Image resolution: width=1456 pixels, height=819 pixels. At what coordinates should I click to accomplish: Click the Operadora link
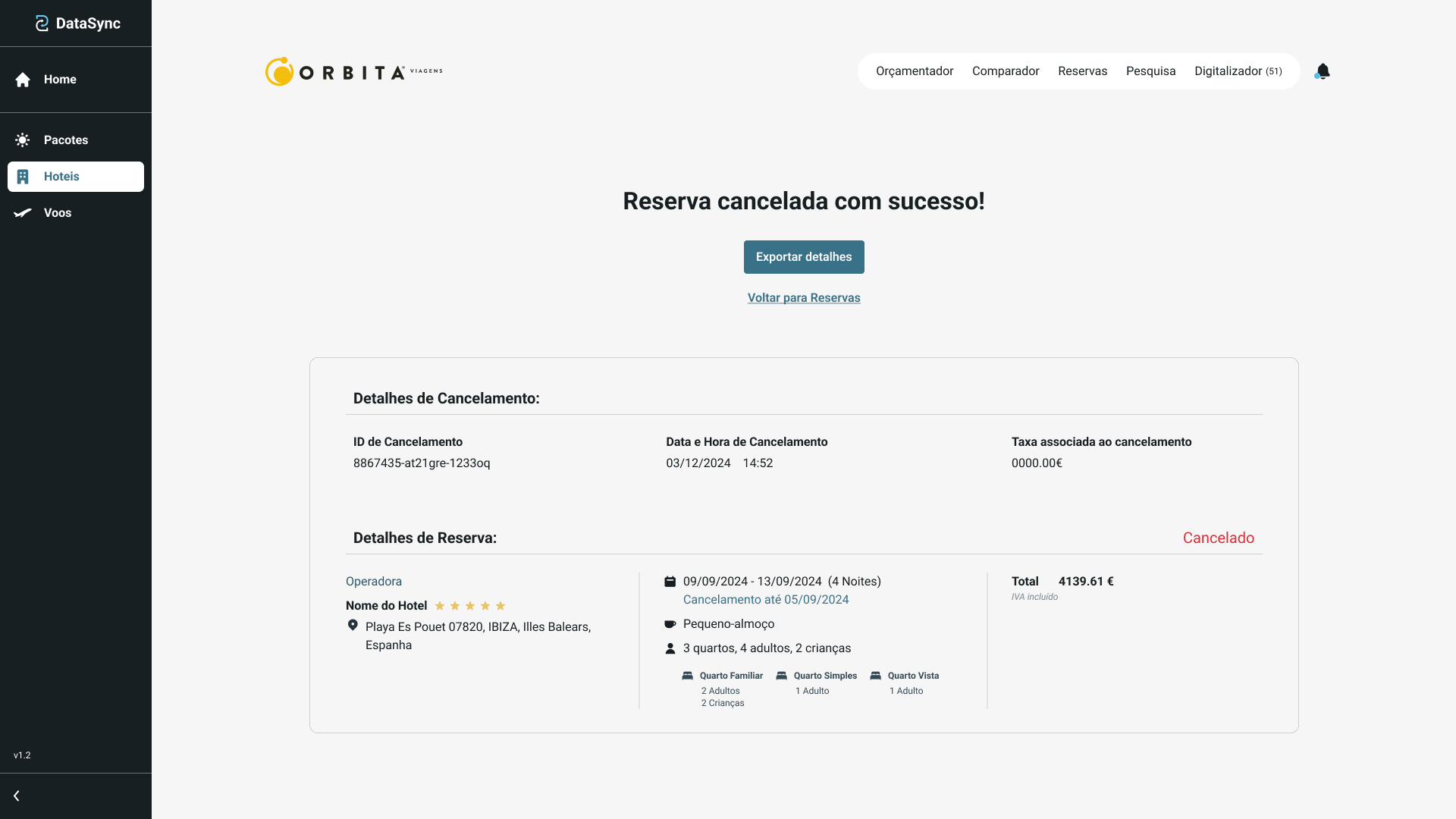point(373,582)
